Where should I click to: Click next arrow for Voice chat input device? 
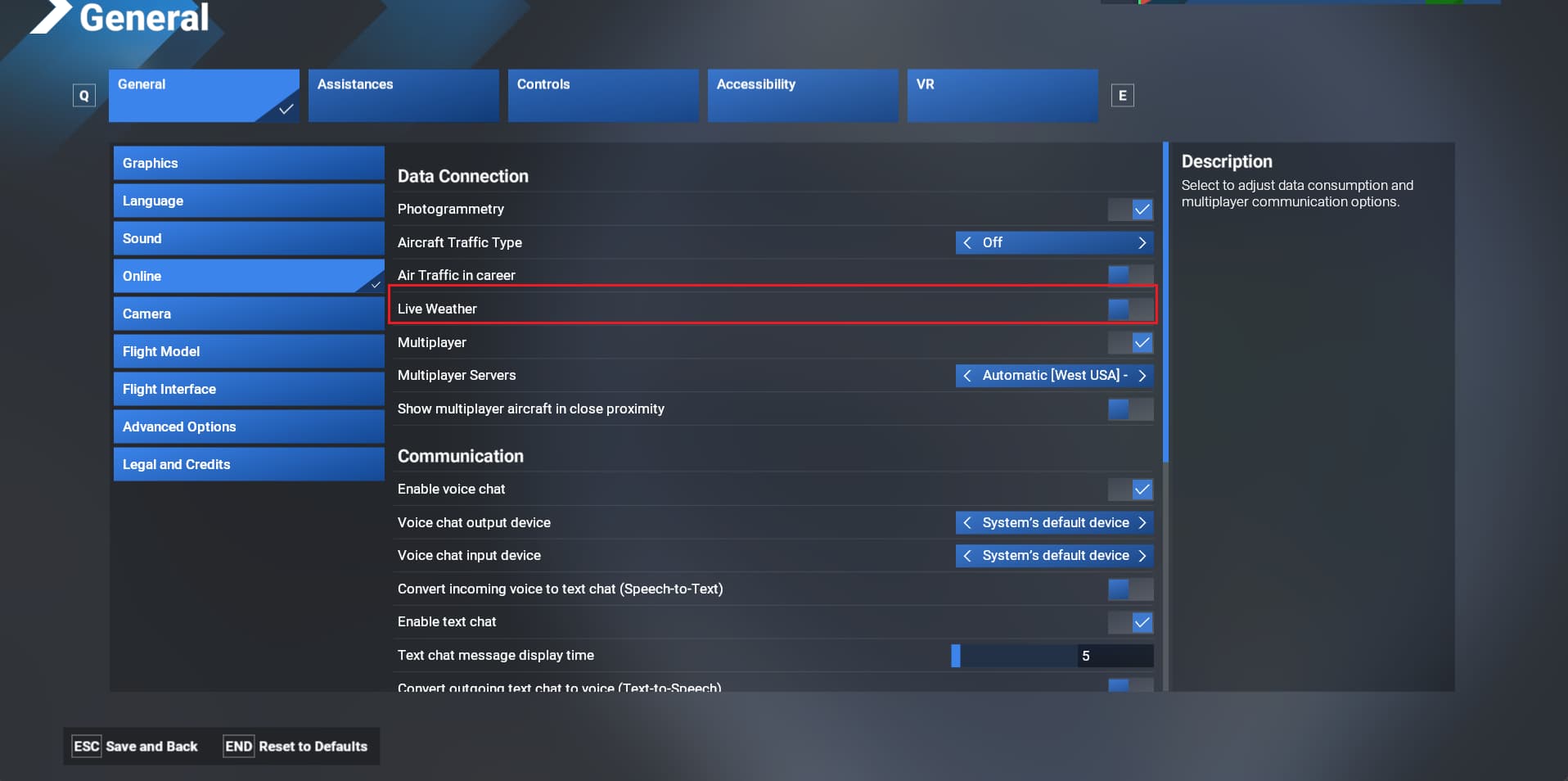[x=1142, y=555]
